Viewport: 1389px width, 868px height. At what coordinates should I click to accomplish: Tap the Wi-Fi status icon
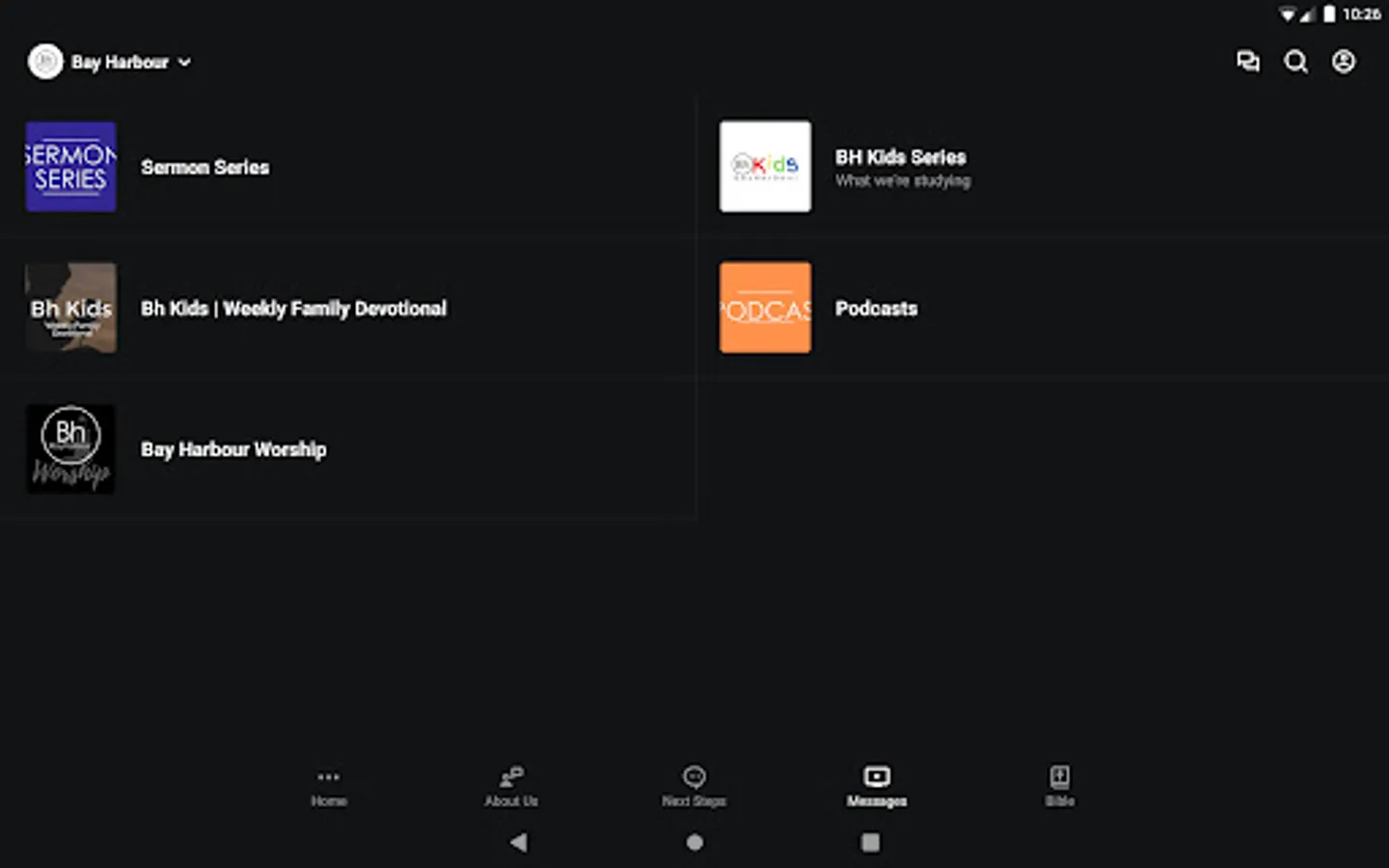click(1288, 14)
